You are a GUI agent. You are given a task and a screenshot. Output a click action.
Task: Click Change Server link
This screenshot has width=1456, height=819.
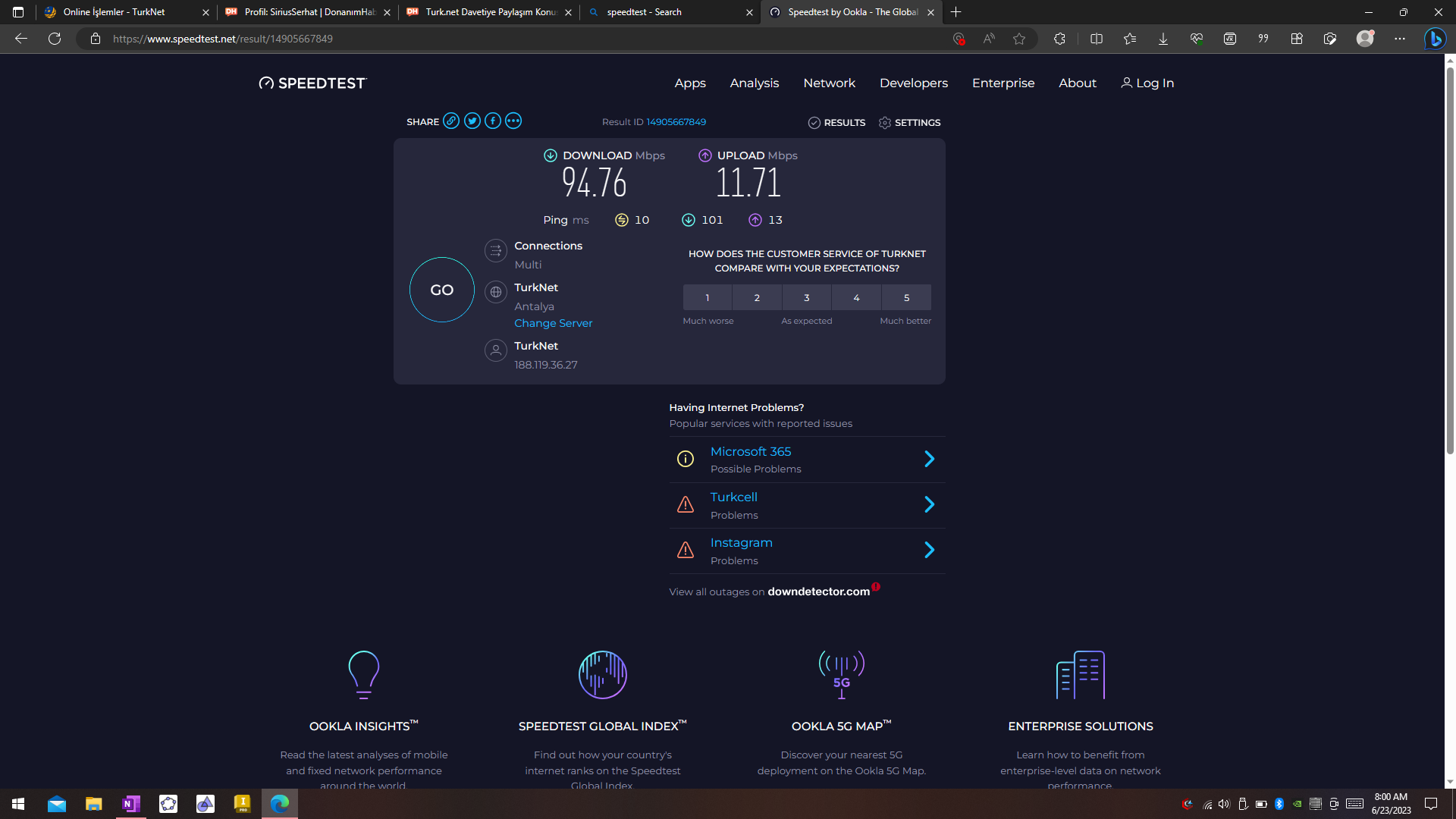coord(554,323)
